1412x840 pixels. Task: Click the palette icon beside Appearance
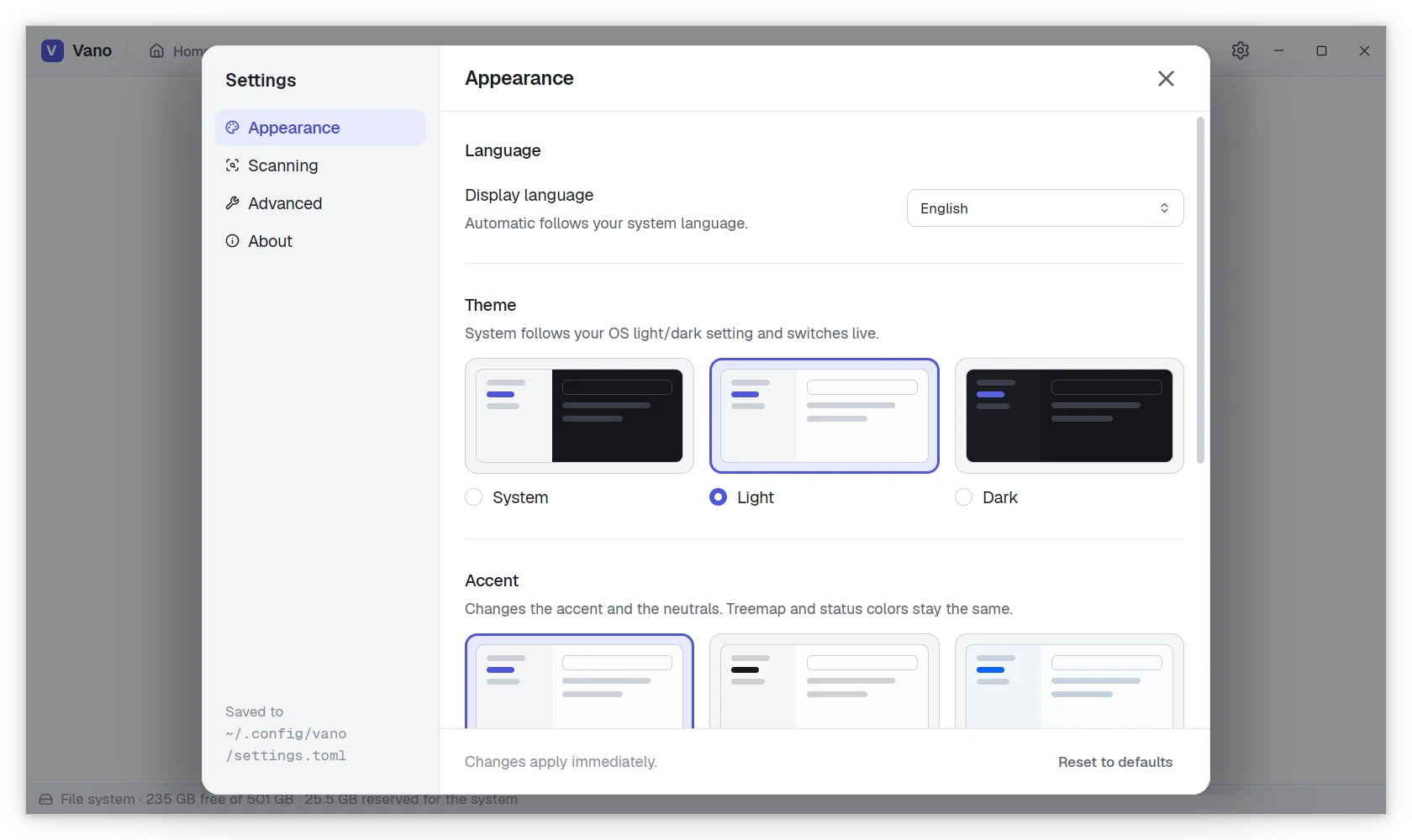tap(233, 128)
